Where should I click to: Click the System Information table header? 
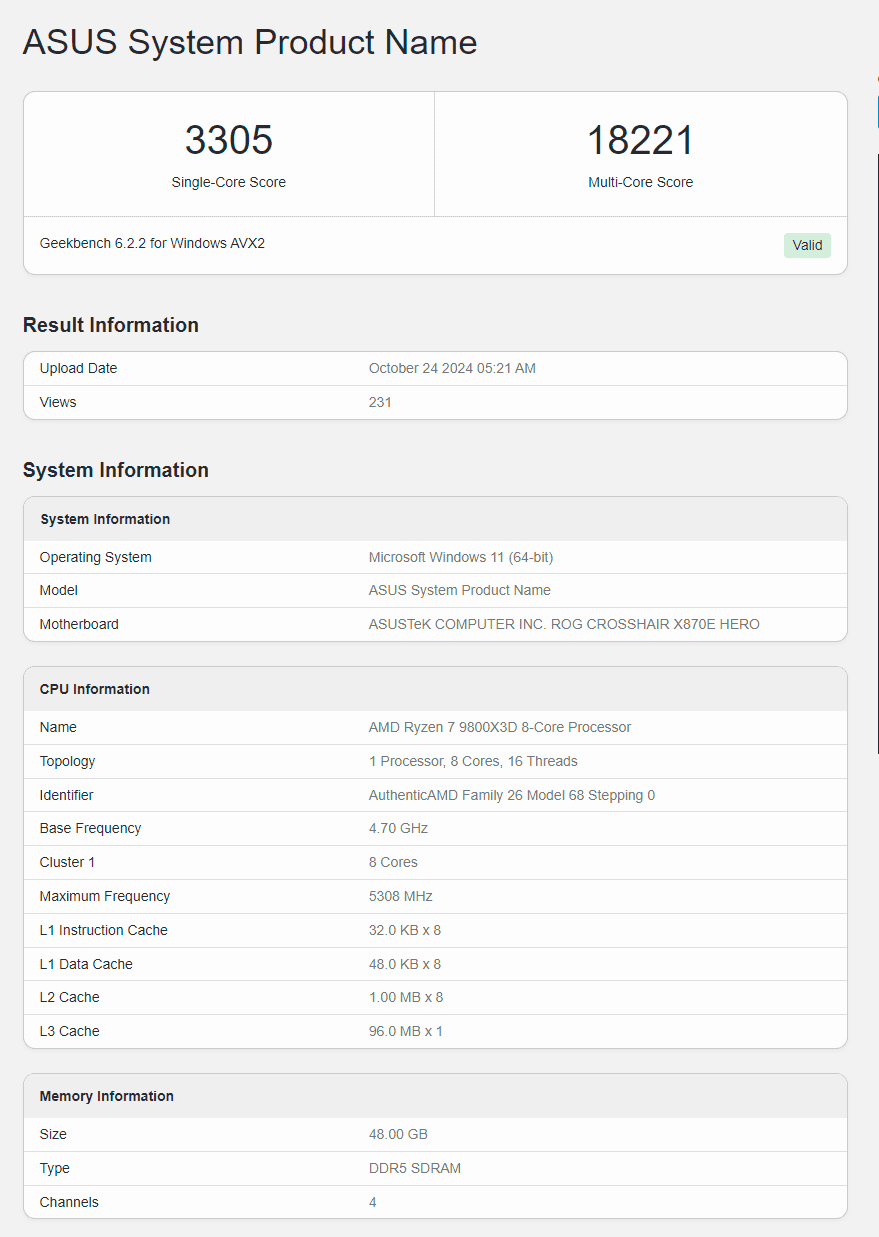point(105,519)
